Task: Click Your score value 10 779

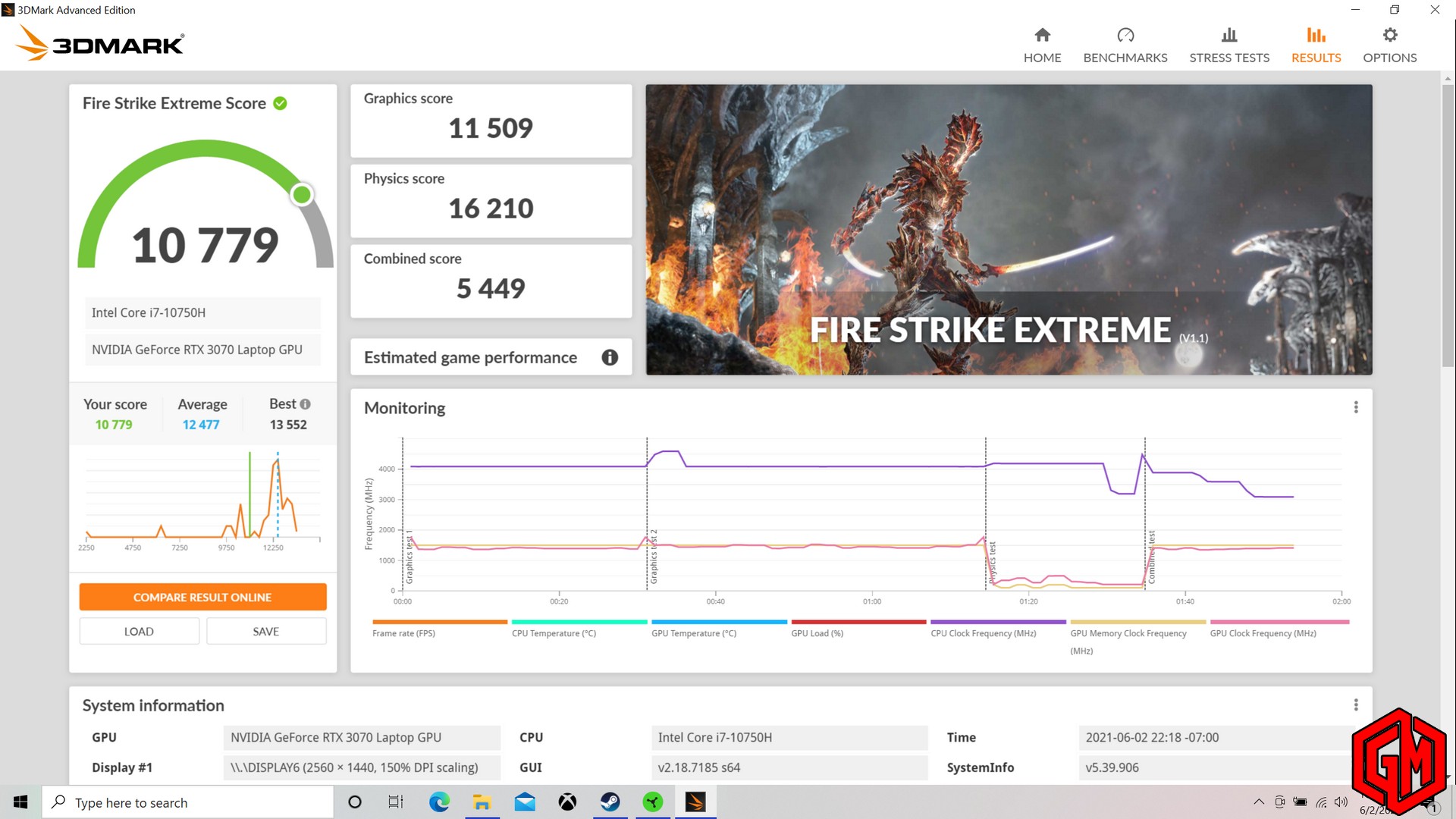Action: pos(114,425)
